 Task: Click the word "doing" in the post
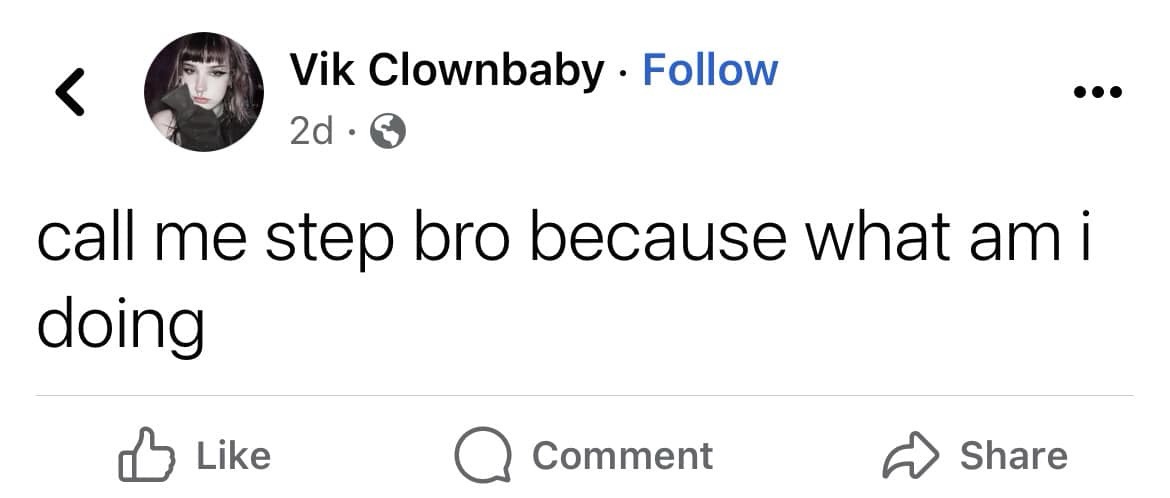120,326
